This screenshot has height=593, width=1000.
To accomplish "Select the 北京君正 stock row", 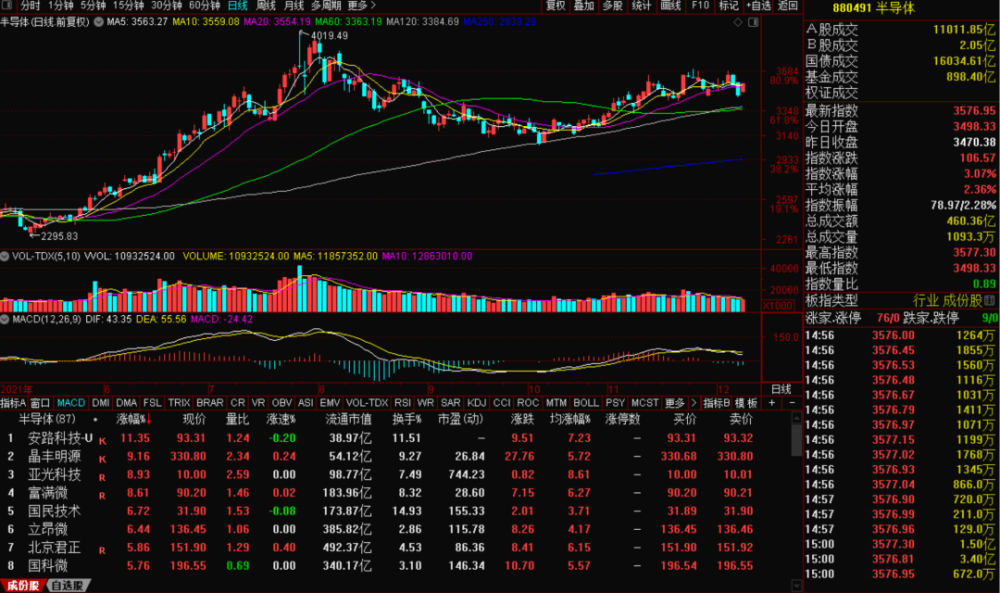I will pyautogui.click(x=54, y=547).
